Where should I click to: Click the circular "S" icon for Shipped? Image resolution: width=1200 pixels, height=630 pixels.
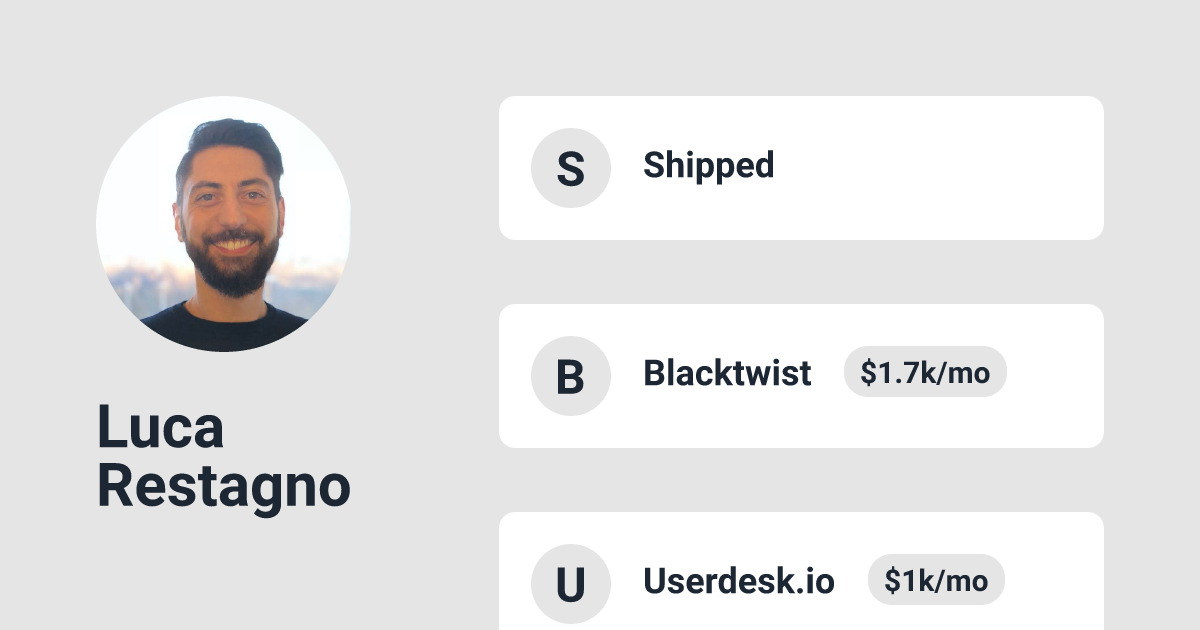pyautogui.click(x=570, y=168)
